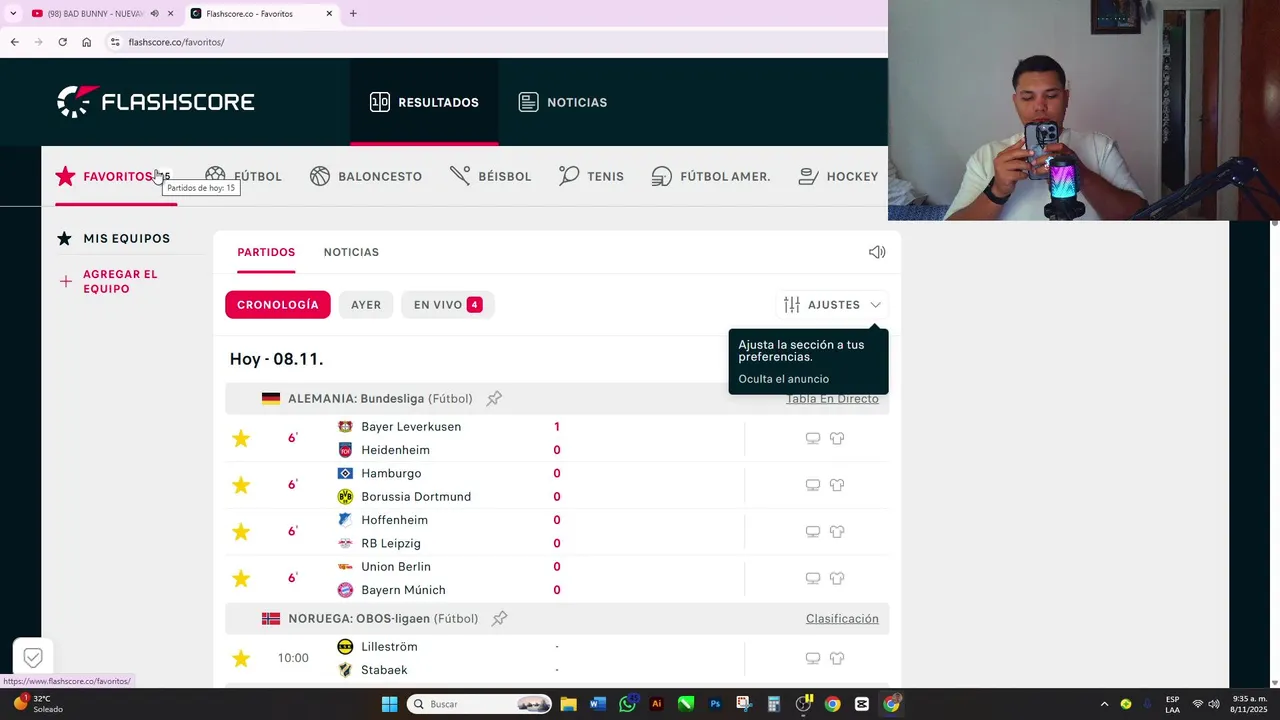Click the browser address bar
This screenshot has height=720, width=1280.
(490, 42)
